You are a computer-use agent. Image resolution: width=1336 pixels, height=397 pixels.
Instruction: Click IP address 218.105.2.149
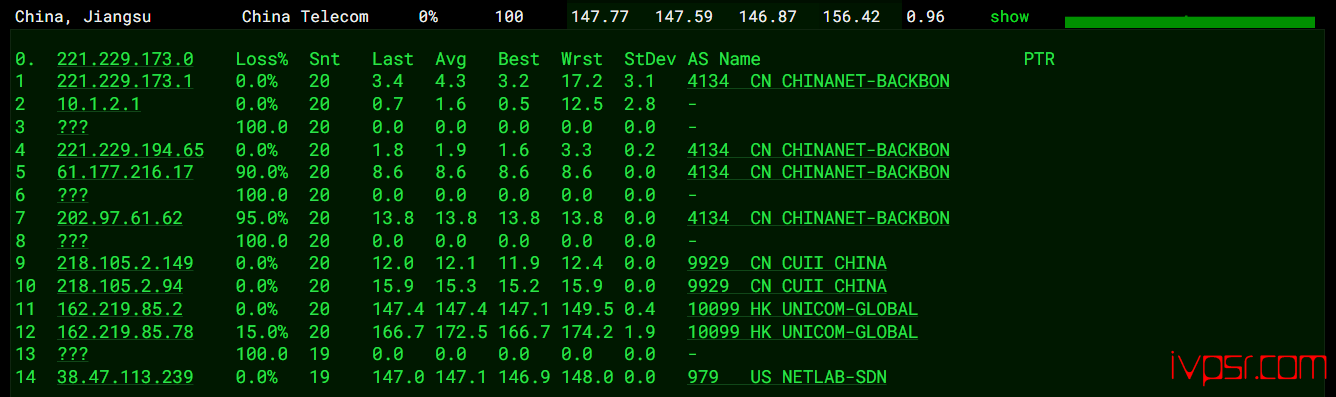(125, 263)
